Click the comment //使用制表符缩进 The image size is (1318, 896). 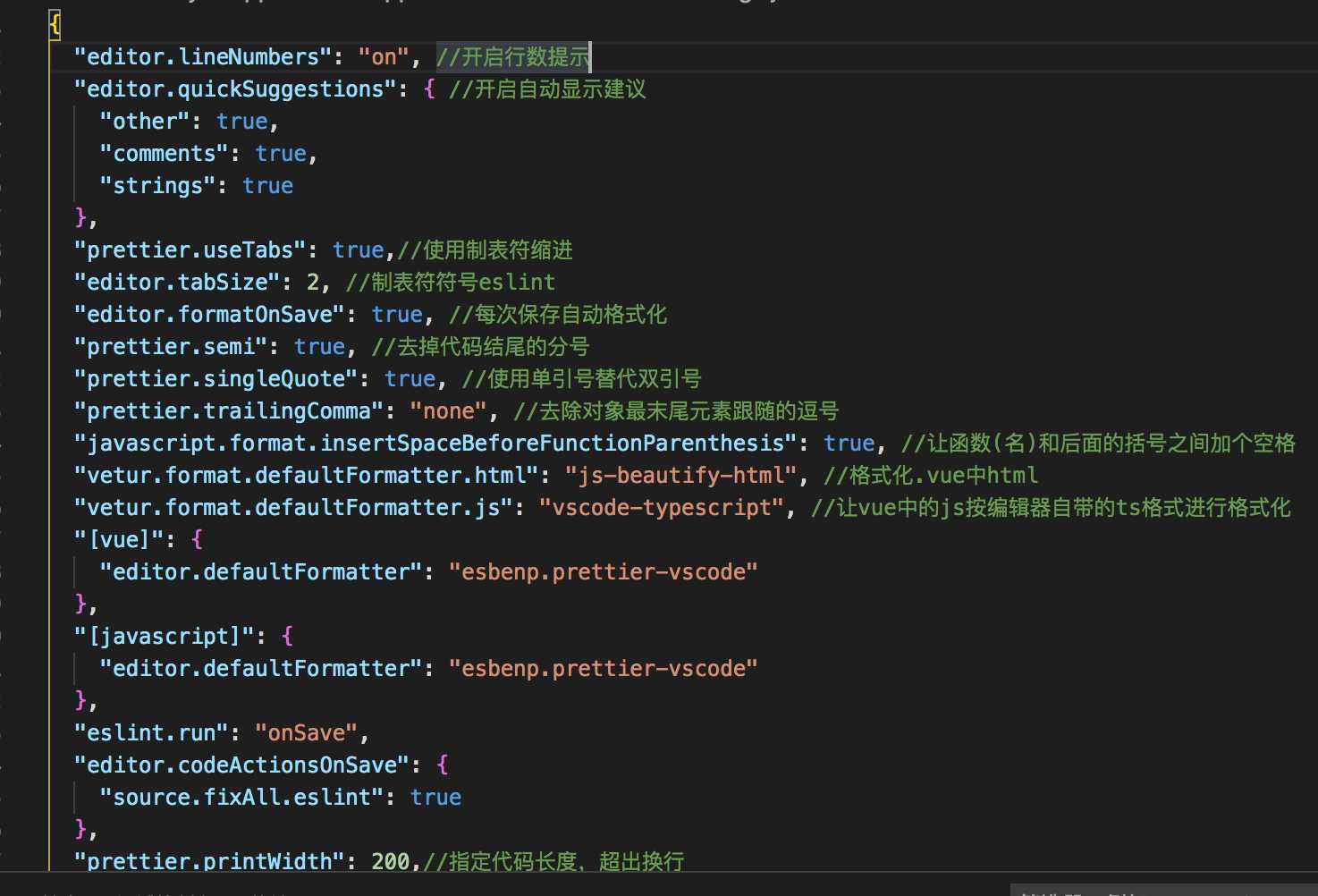click(x=485, y=250)
